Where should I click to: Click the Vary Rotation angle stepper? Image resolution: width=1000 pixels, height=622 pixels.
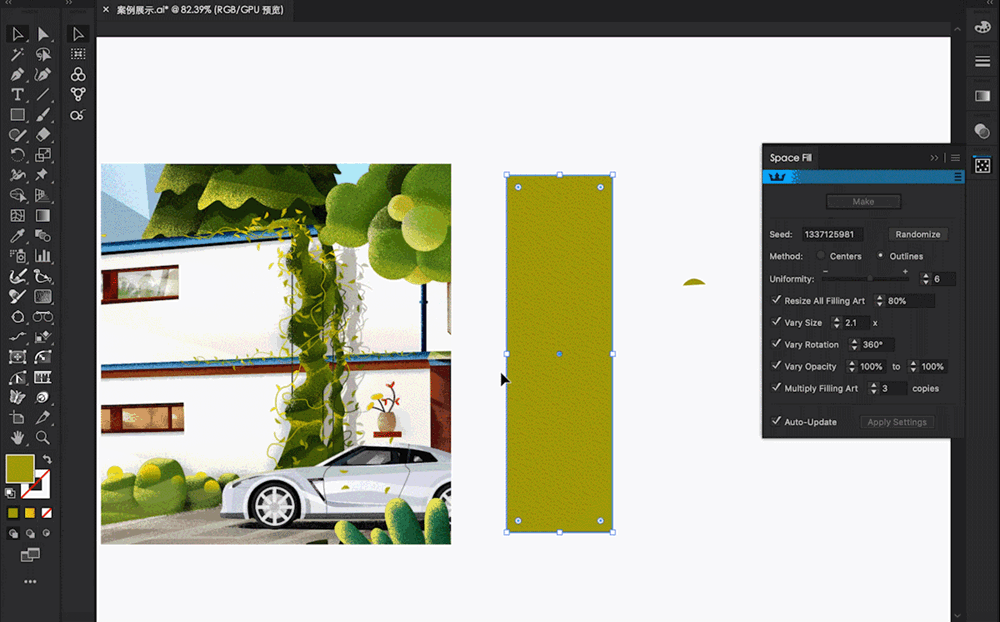point(854,344)
